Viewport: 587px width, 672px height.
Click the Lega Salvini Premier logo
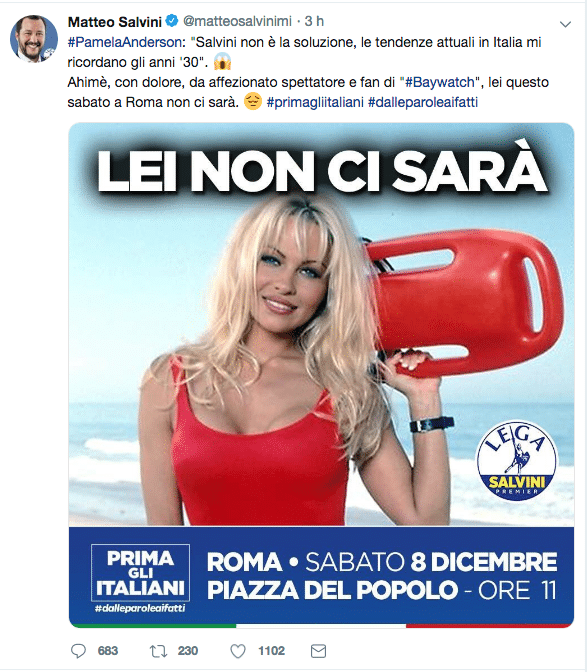[517, 460]
